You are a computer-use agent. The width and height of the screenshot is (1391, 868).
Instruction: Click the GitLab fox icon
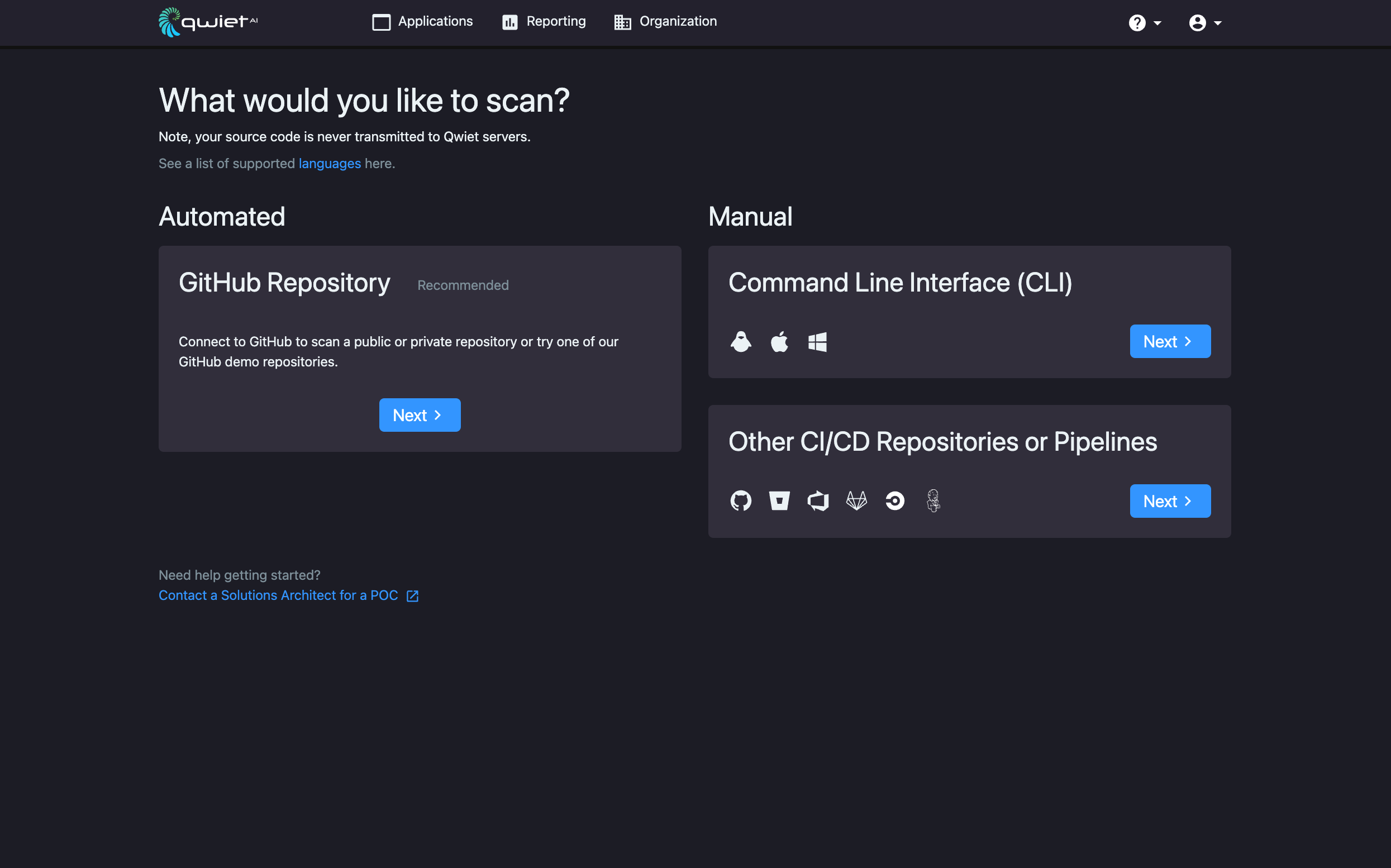pyautogui.click(x=856, y=500)
